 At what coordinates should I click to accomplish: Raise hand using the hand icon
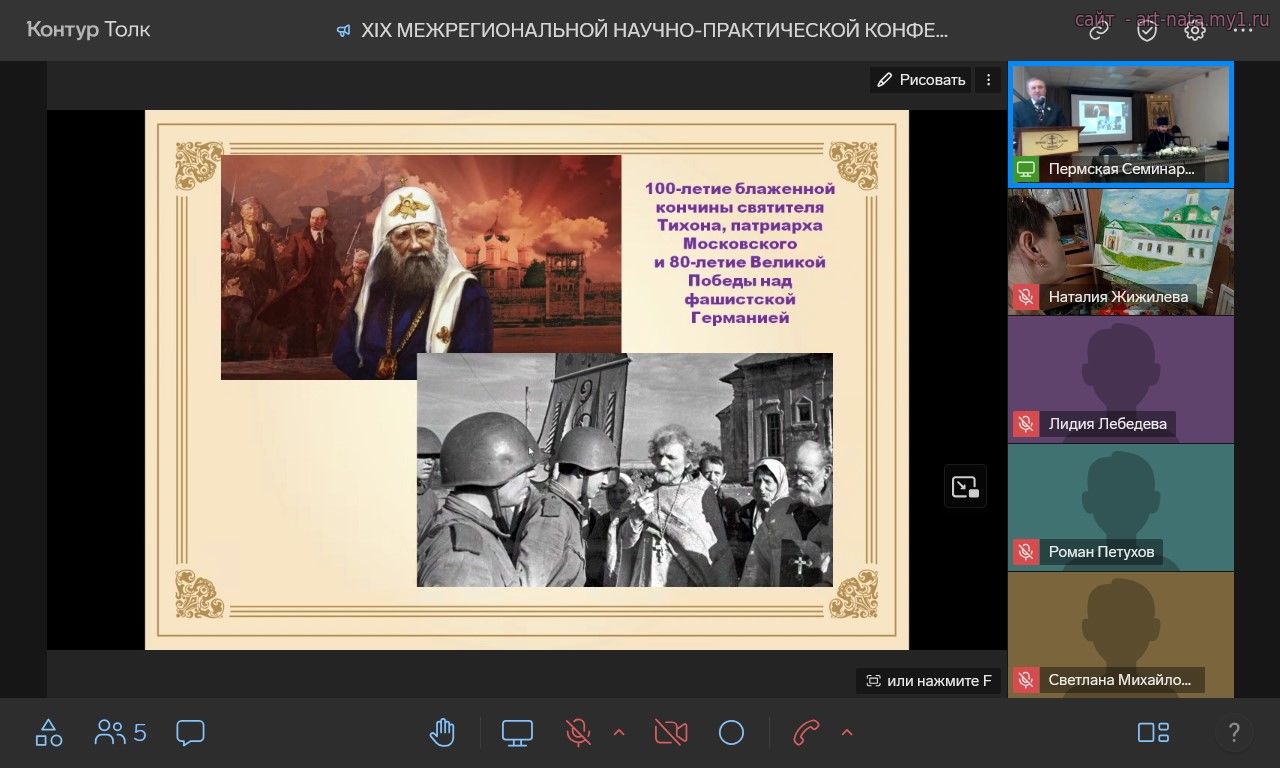tap(442, 733)
